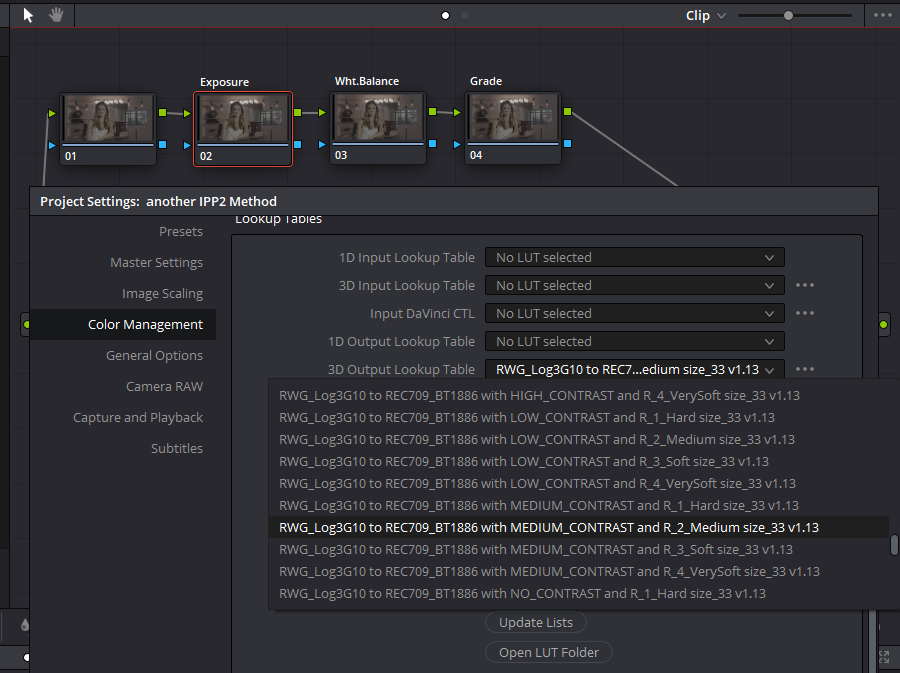This screenshot has width=900, height=673.
Task: Open options dots for Input DaVinci CTL
Action: [x=805, y=313]
